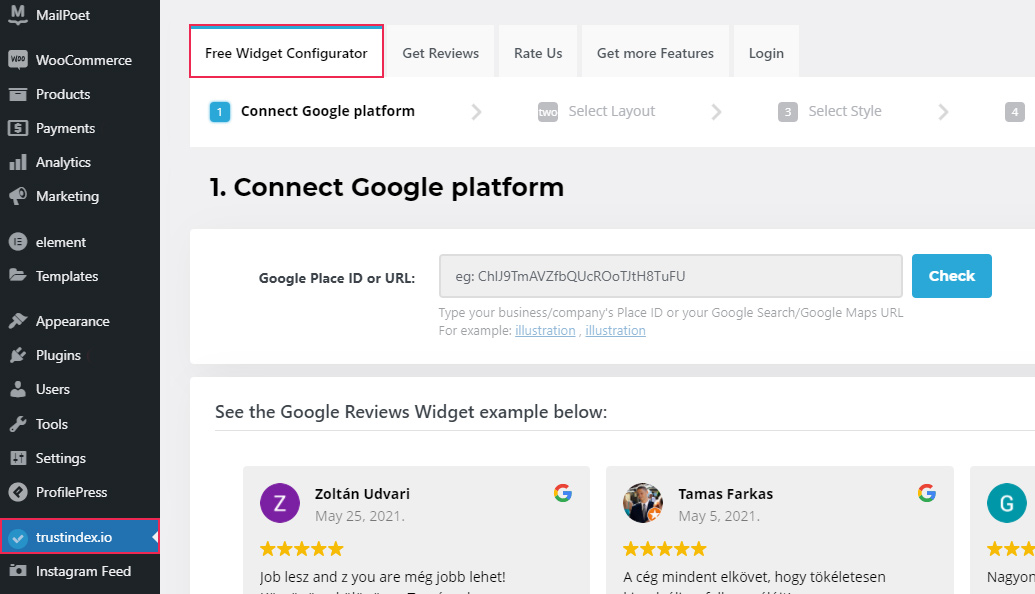Click the Plugins plug icon
Image resolution: width=1035 pixels, height=594 pixels.
point(18,355)
